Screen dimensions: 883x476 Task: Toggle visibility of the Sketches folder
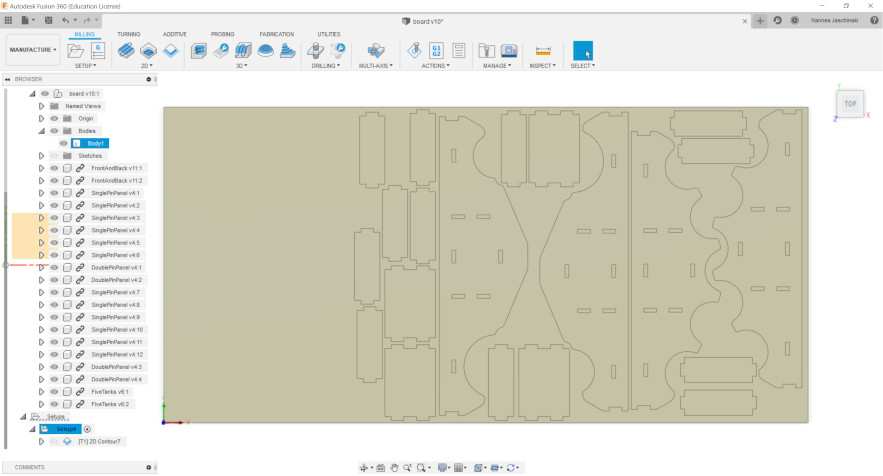(x=54, y=155)
